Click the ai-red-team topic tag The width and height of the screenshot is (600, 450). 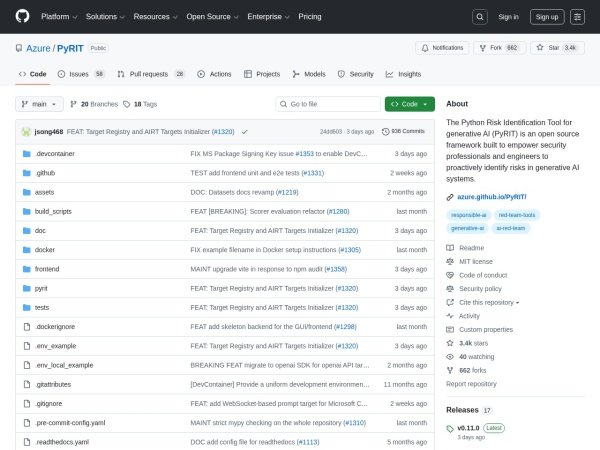tap(510, 228)
